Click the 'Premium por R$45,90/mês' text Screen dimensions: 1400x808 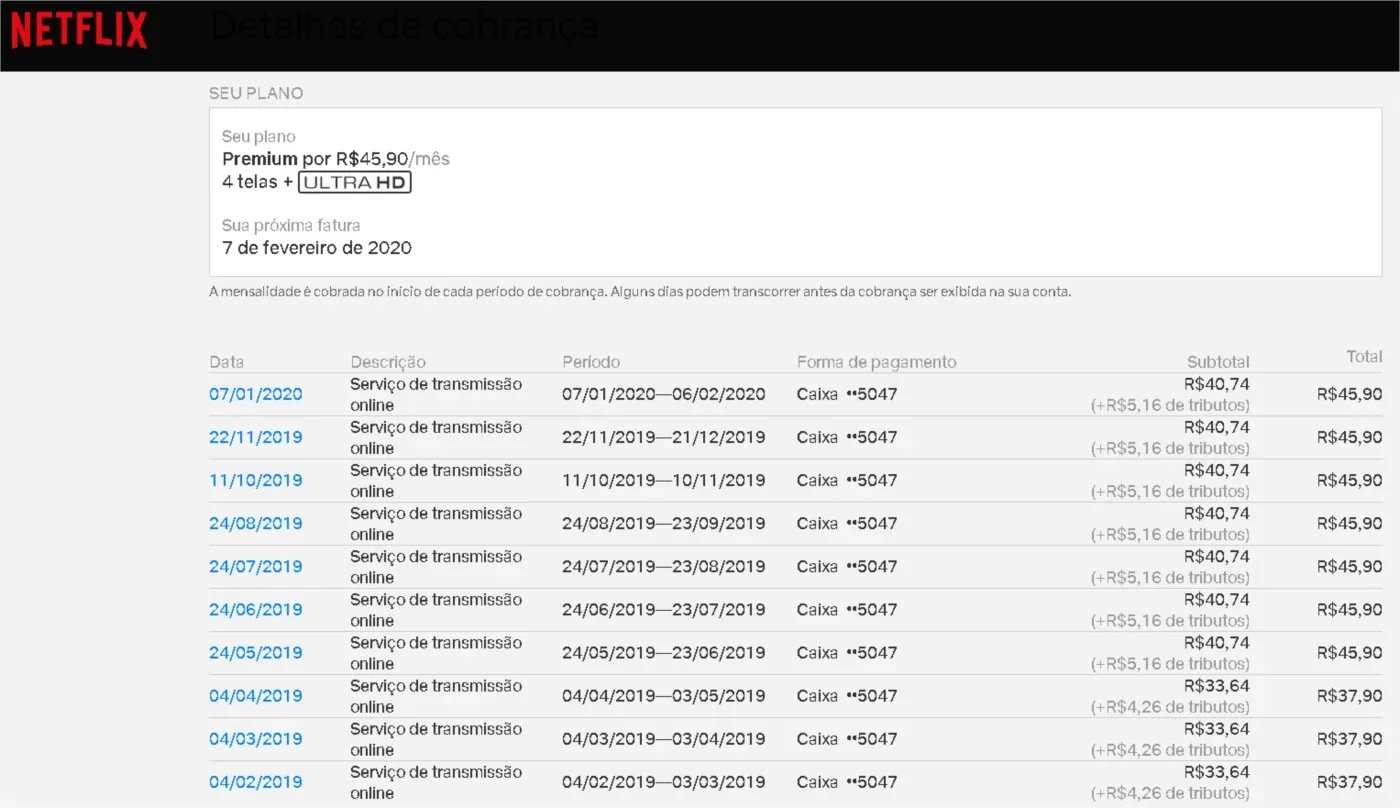(336, 159)
